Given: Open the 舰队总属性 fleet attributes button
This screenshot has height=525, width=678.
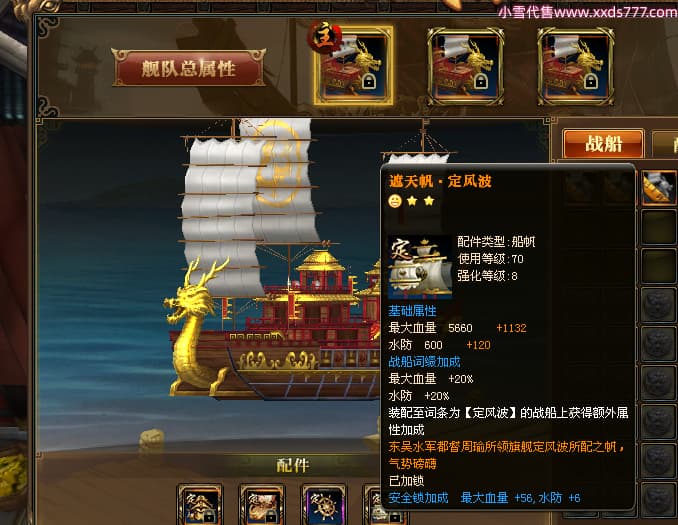Looking at the screenshot, I should [189, 68].
